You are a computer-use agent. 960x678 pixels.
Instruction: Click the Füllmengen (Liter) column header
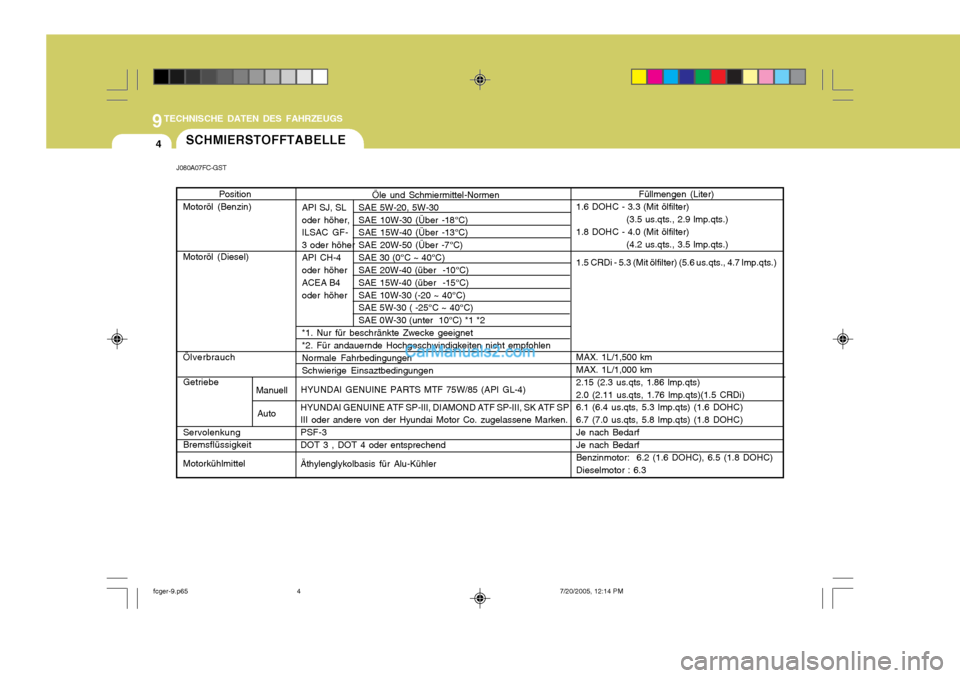coord(676,194)
